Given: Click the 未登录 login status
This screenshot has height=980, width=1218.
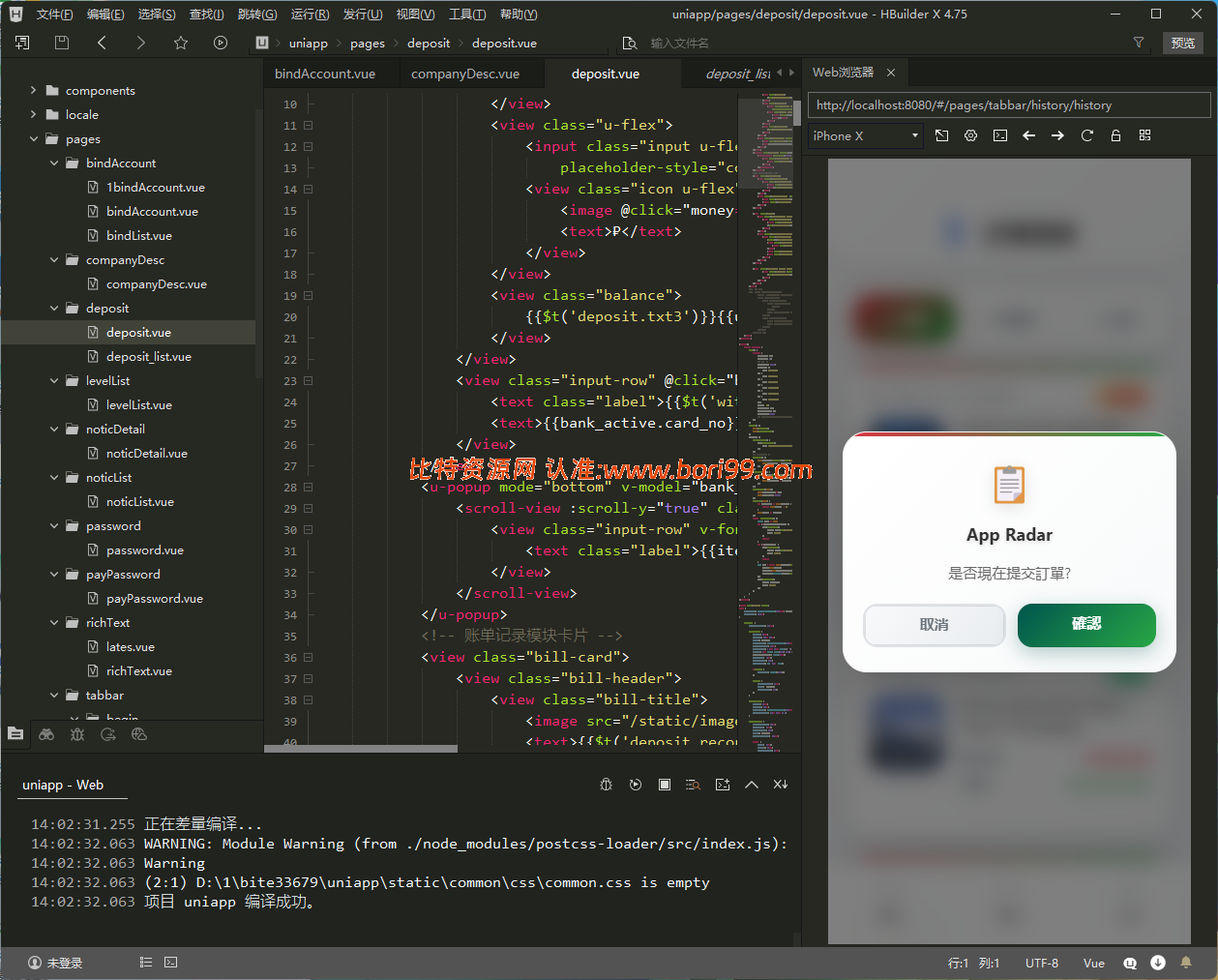Looking at the screenshot, I should click(56, 963).
